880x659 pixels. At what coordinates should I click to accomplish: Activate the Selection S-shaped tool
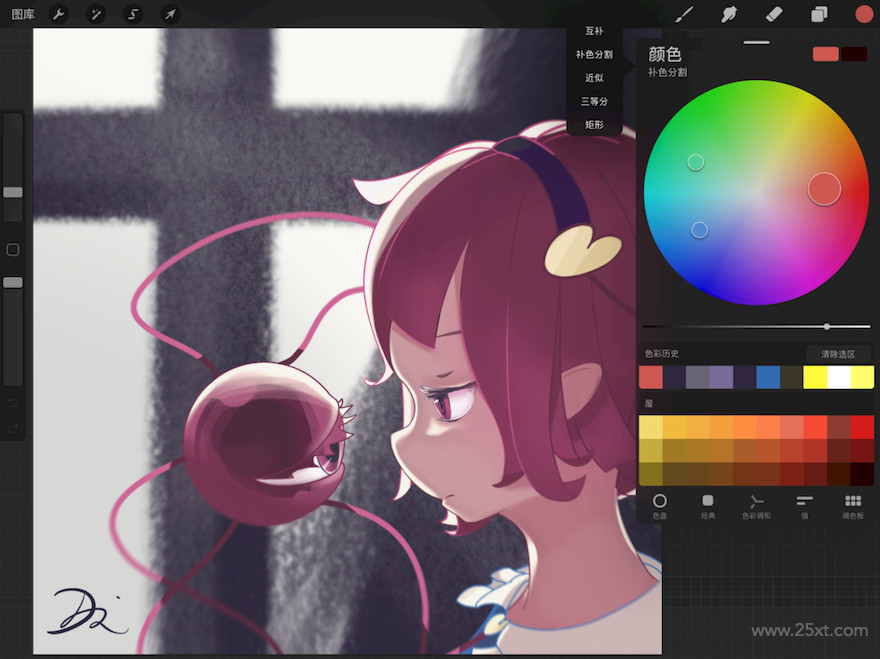(132, 14)
